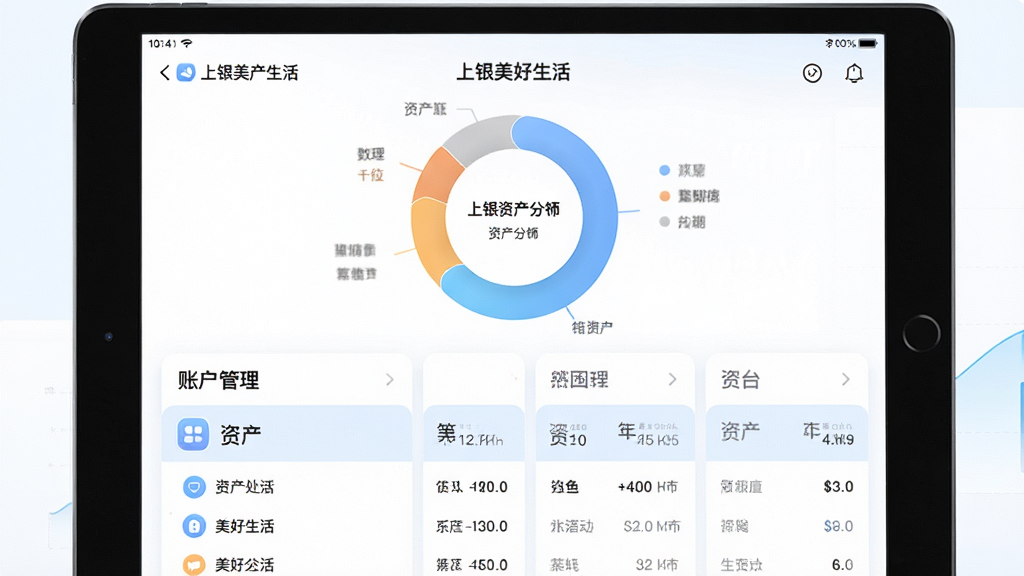This screenshot has width=1024, height=576.
Task: Tap the blue app logo beside 上银美产生活
Action: point(186,72)
